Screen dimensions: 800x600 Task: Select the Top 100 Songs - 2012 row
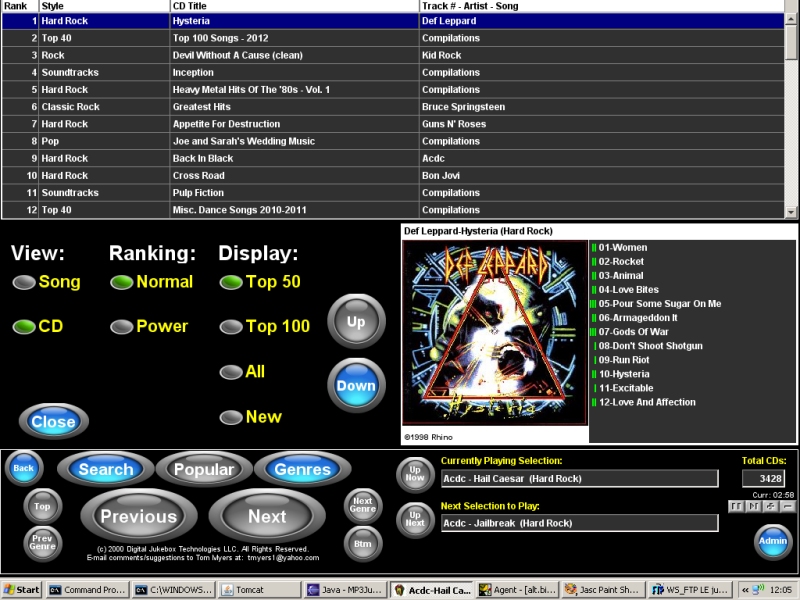393,38
